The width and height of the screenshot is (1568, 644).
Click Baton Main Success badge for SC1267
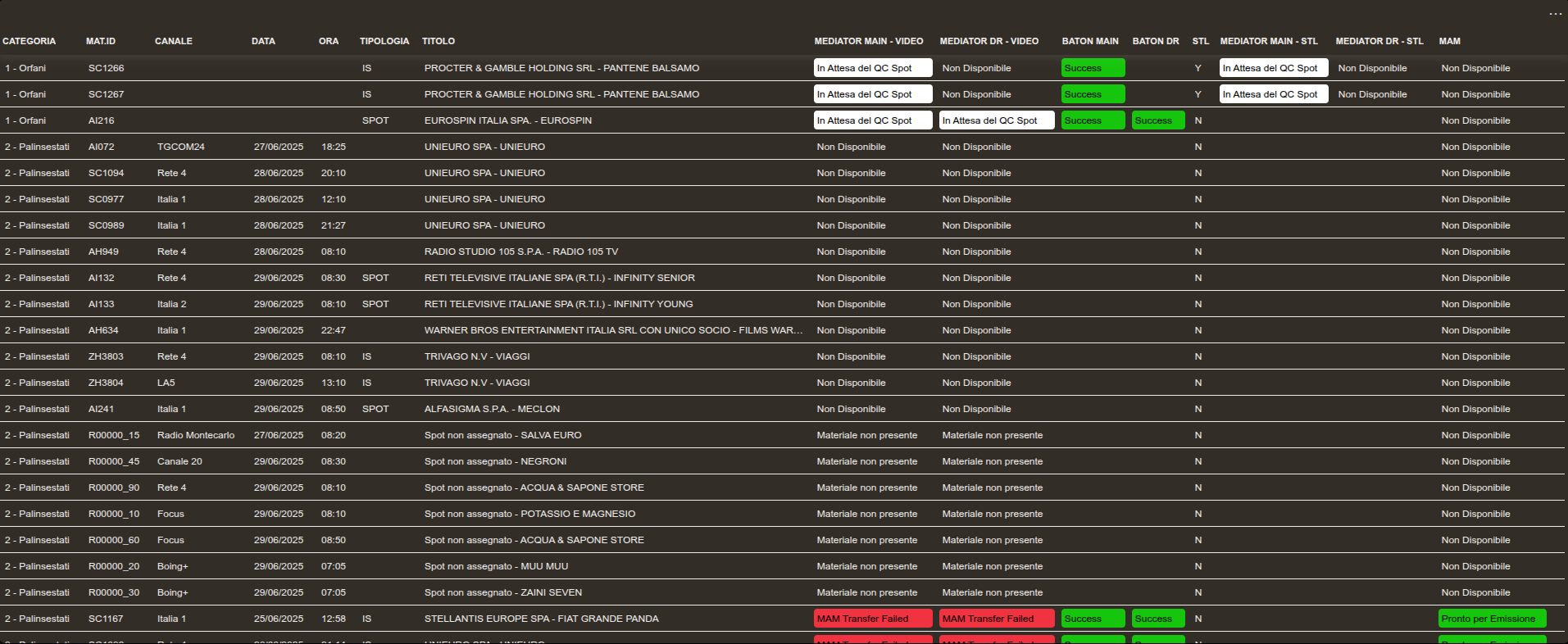(x=1093, y=94)
